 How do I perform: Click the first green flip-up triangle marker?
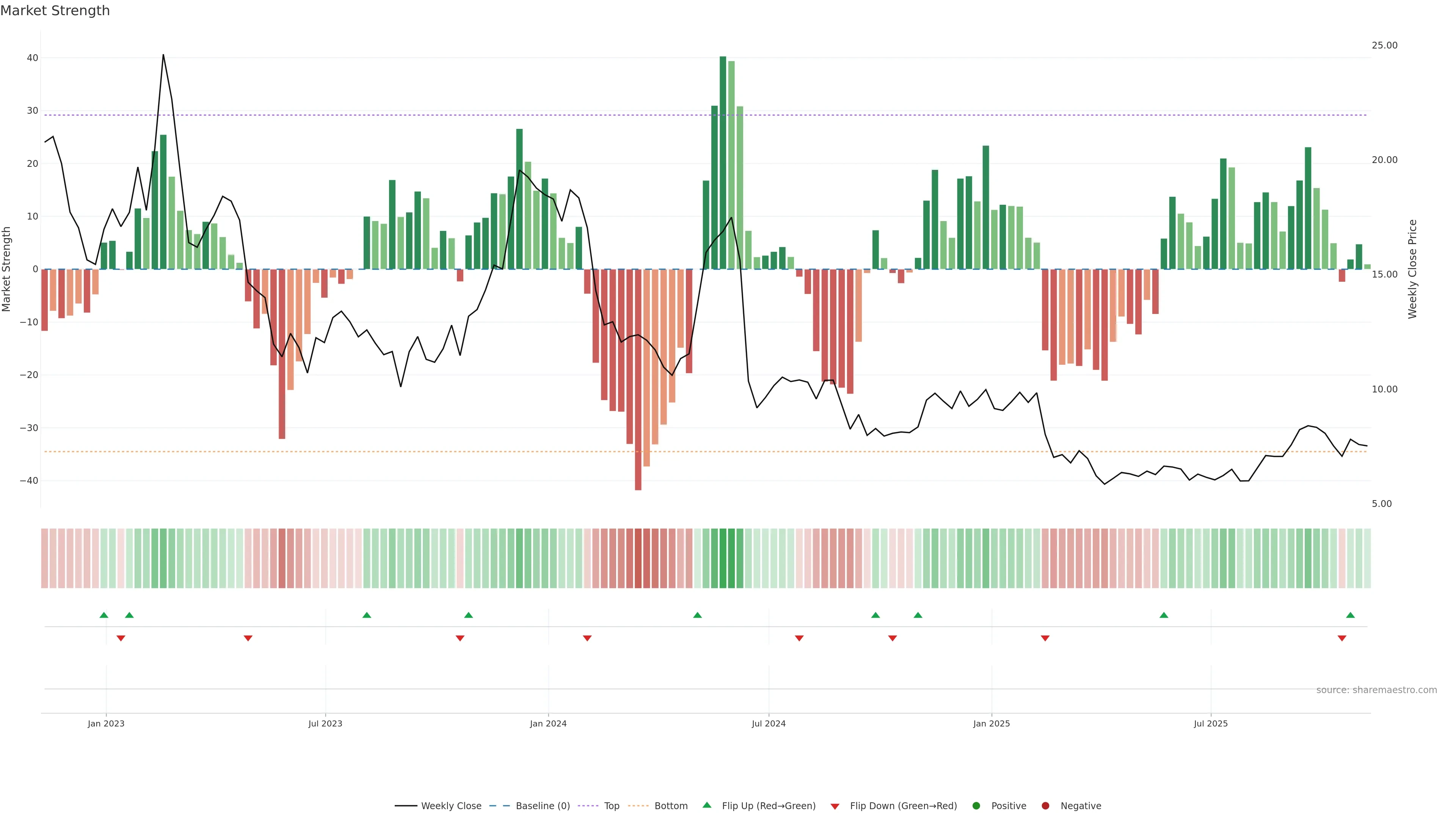click(104, 615)
